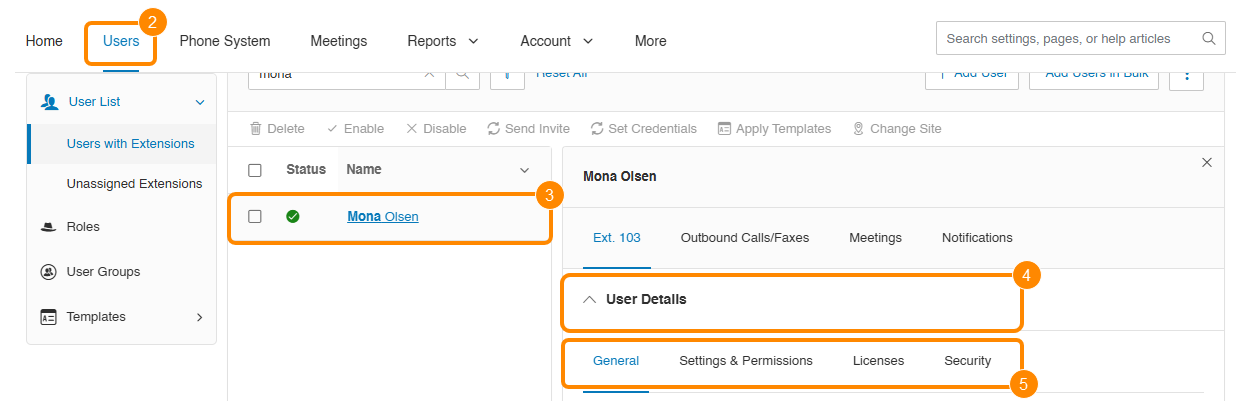Toggle the select-all checkbox in table header
The height and width of the screenshot is (416, 1252).
255,170
